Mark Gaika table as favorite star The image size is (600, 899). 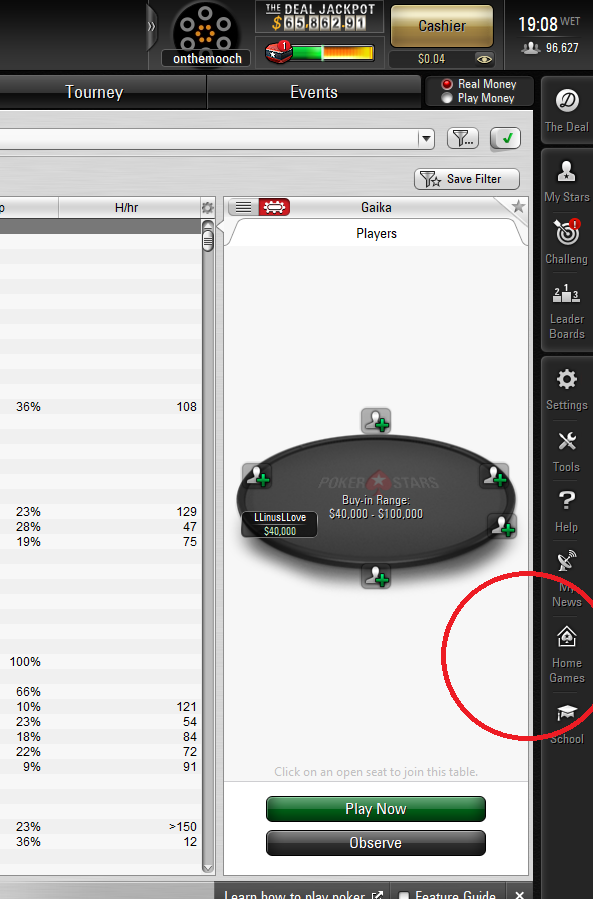pos(518,207)
